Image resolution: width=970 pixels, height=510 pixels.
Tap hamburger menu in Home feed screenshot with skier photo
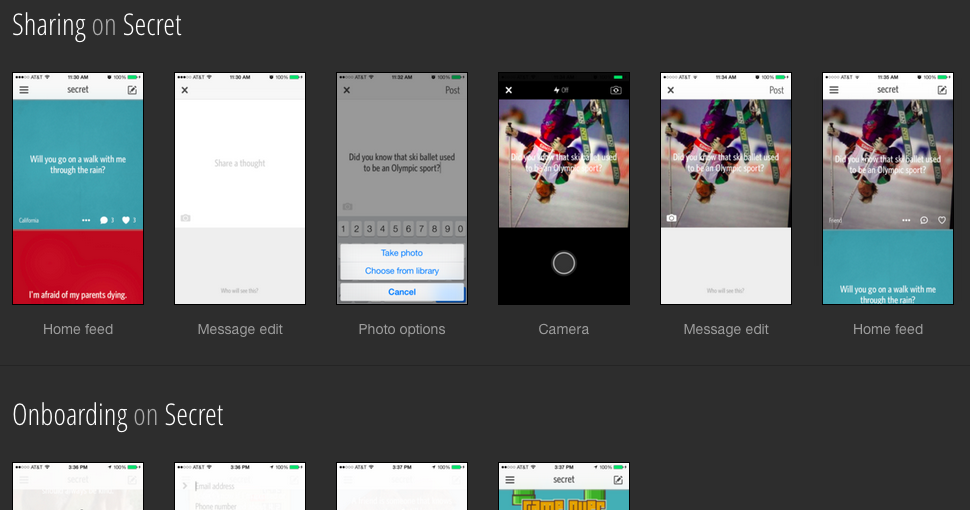click(x=834, y=90)
